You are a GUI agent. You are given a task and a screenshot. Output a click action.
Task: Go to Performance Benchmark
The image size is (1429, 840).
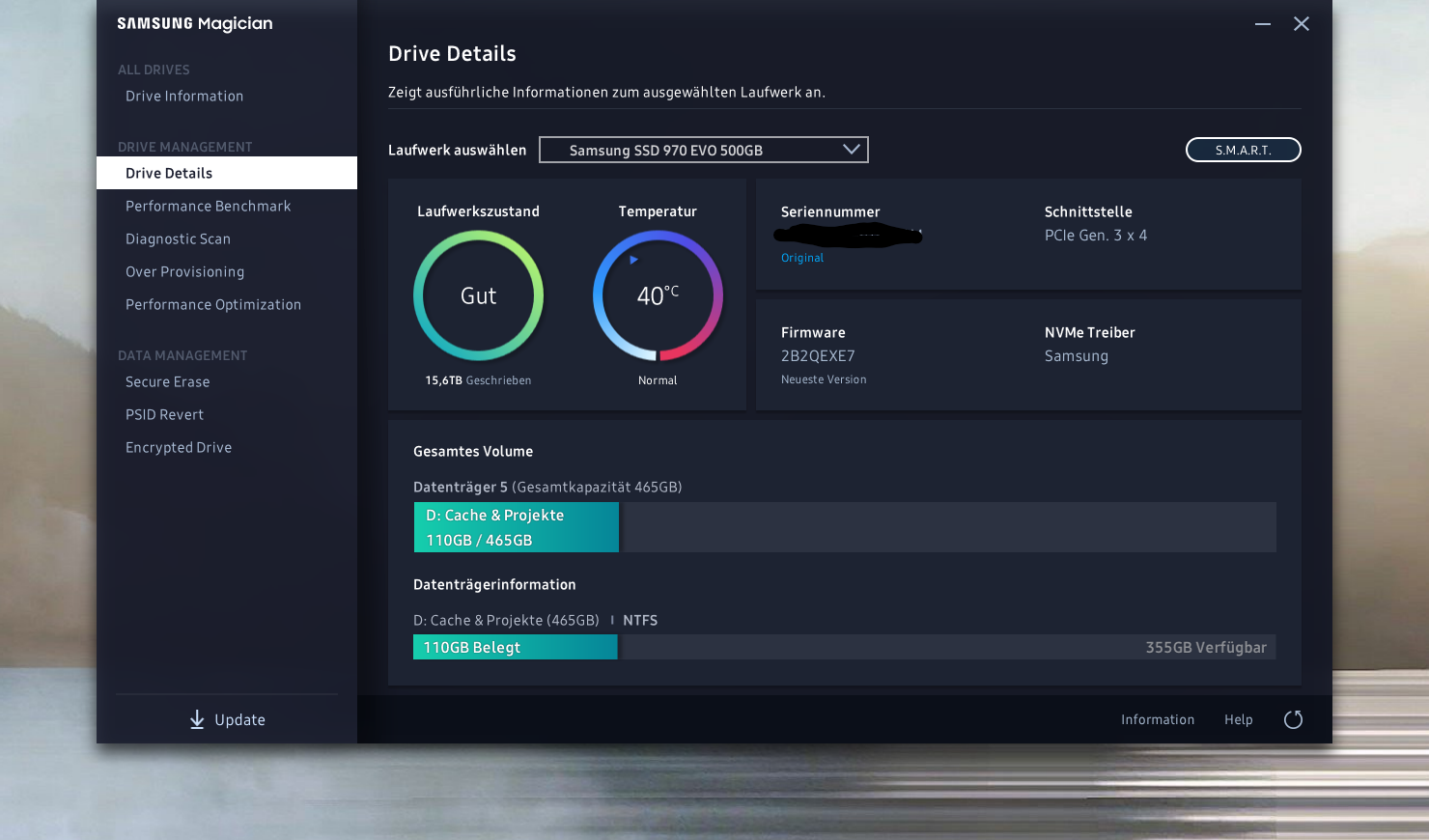click(209, 207)
